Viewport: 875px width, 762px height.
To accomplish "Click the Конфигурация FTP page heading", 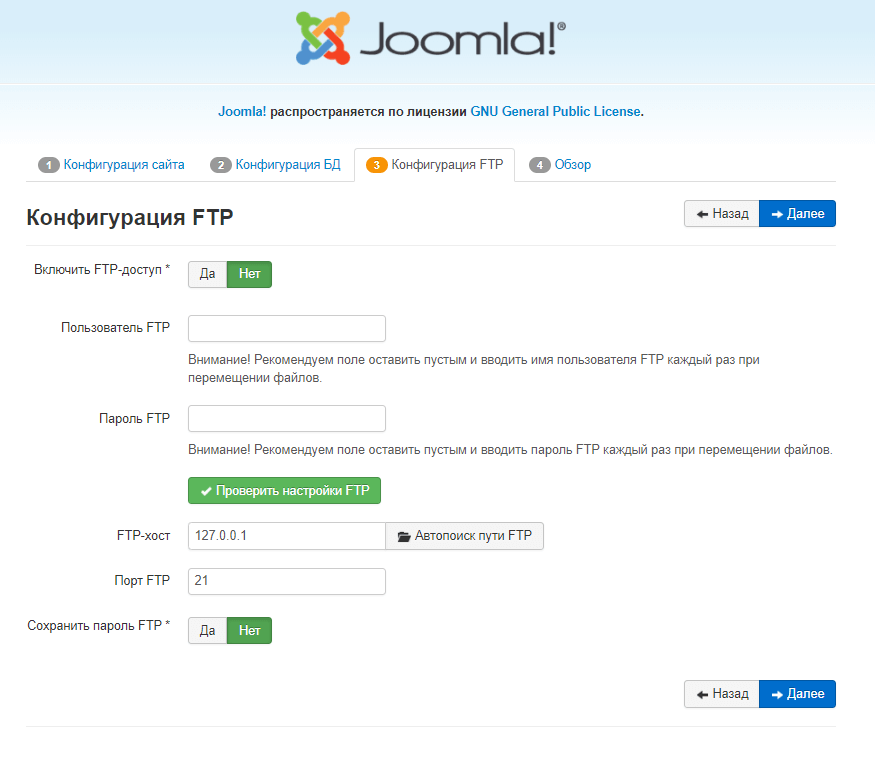I will 129,217.
